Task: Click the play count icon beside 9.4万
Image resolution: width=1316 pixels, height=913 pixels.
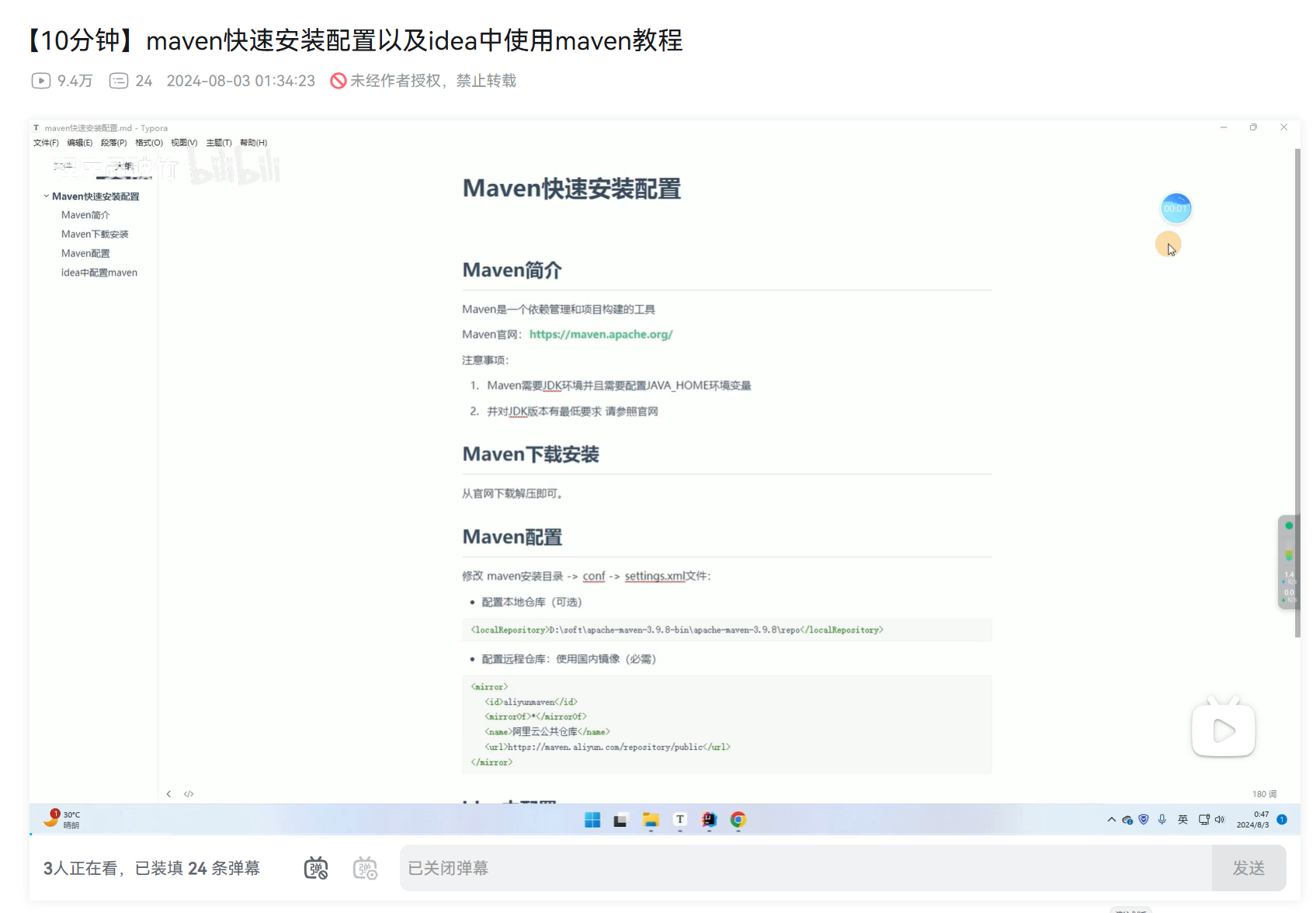Action: coord(40,81)
